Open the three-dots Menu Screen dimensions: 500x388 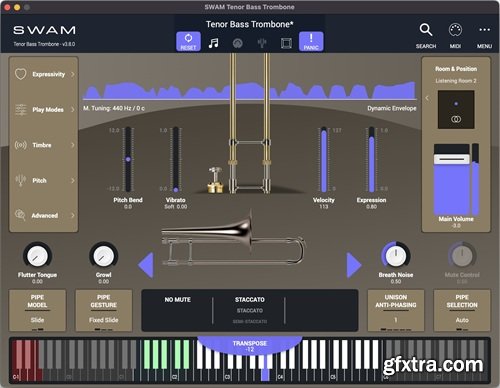coord(484,30)
